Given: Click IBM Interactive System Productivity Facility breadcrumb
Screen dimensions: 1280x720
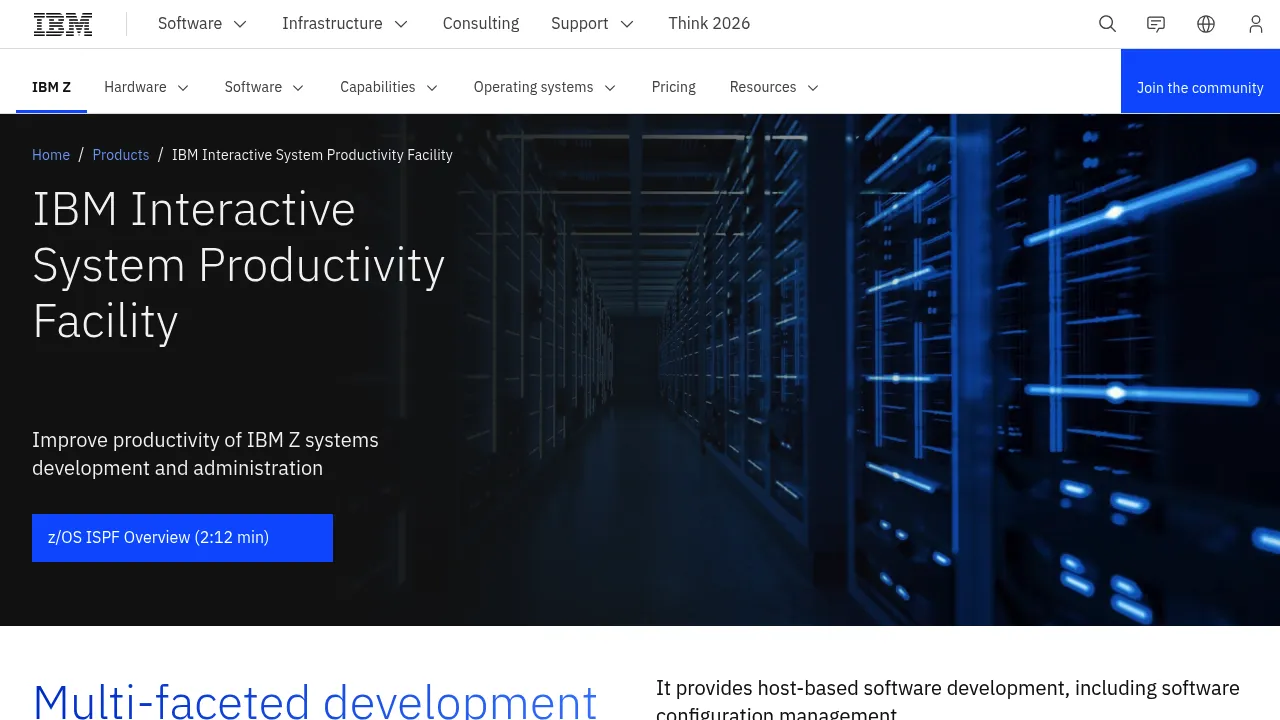Looking at the screenshot, I should (x=312, y=155).
